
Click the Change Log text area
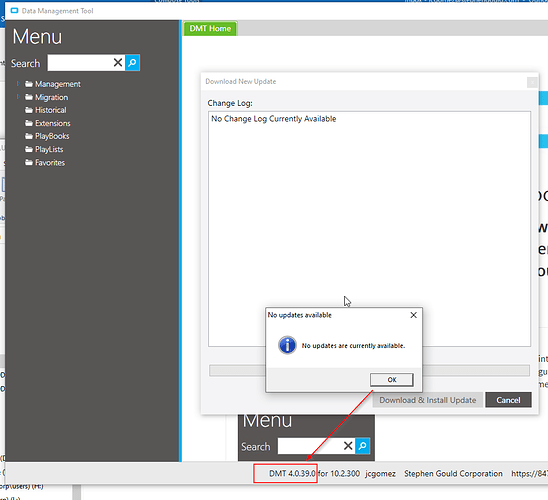pos(369,229)
